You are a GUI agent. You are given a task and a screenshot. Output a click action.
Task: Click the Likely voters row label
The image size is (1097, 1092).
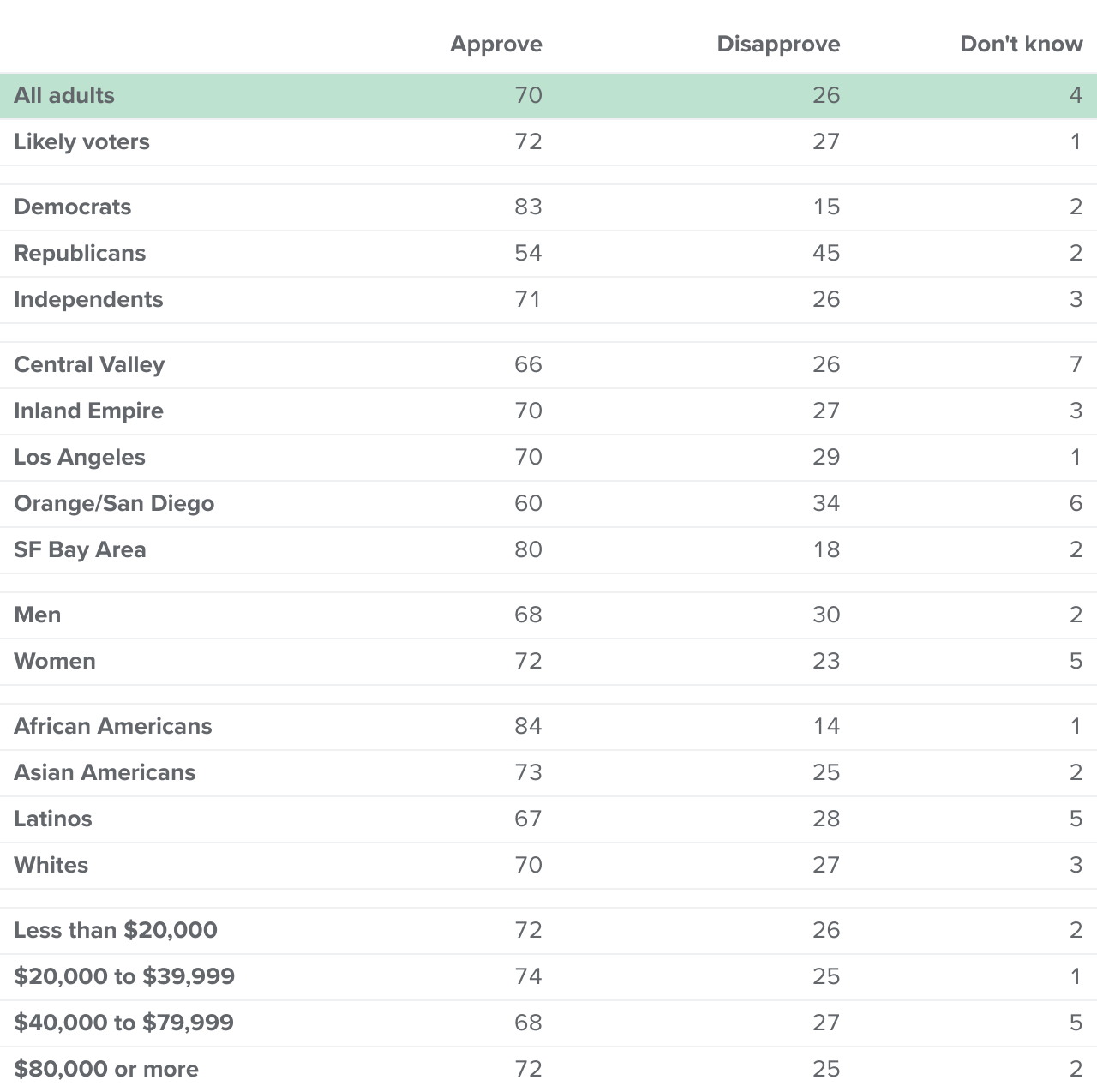point(81,142)
